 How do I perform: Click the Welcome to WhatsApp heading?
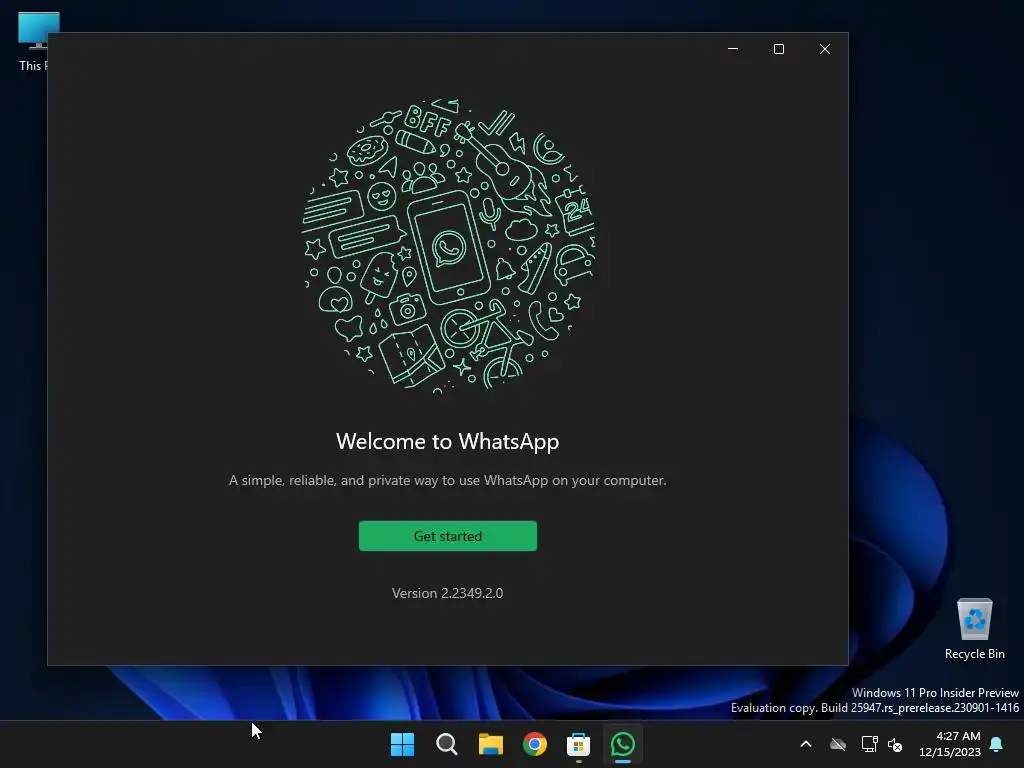click(x=447, y=441)
